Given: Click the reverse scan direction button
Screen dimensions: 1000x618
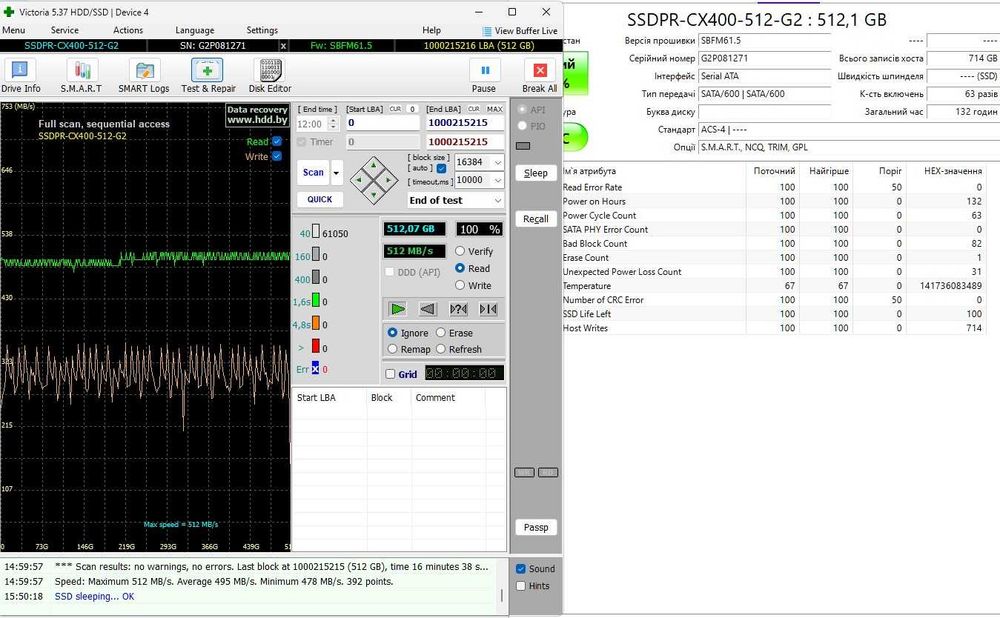Looking at the screenshot, I should click(428, 309).
